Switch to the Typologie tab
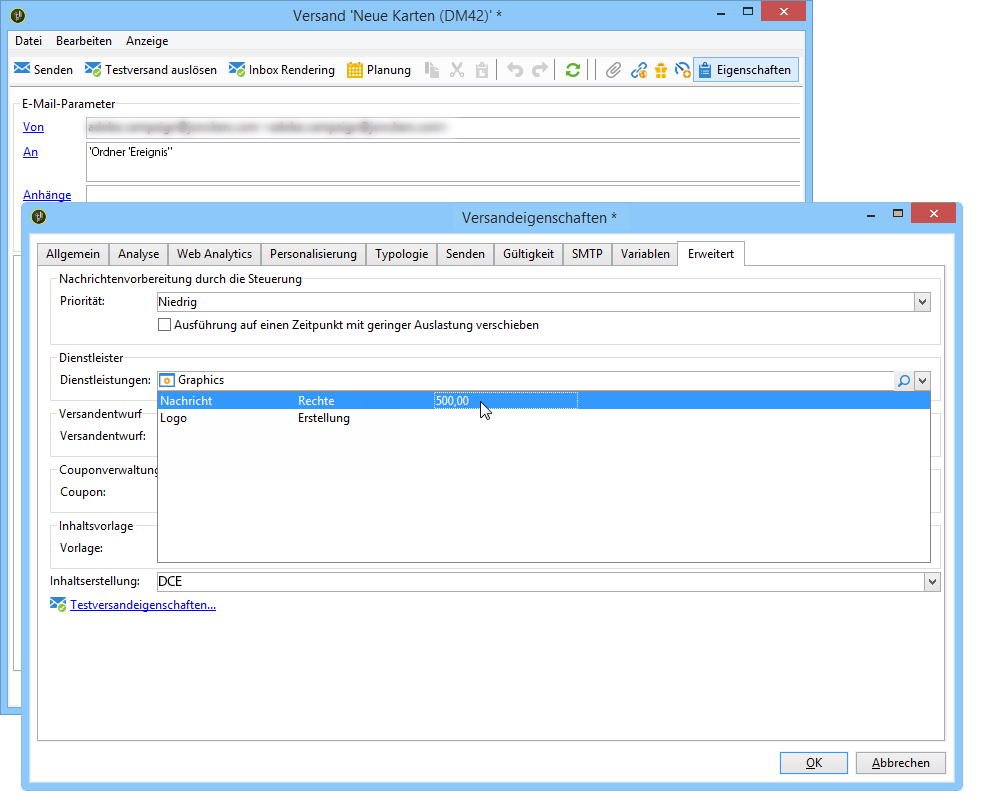981x807 pixels. pyautogui.click(x=402, y=254)
